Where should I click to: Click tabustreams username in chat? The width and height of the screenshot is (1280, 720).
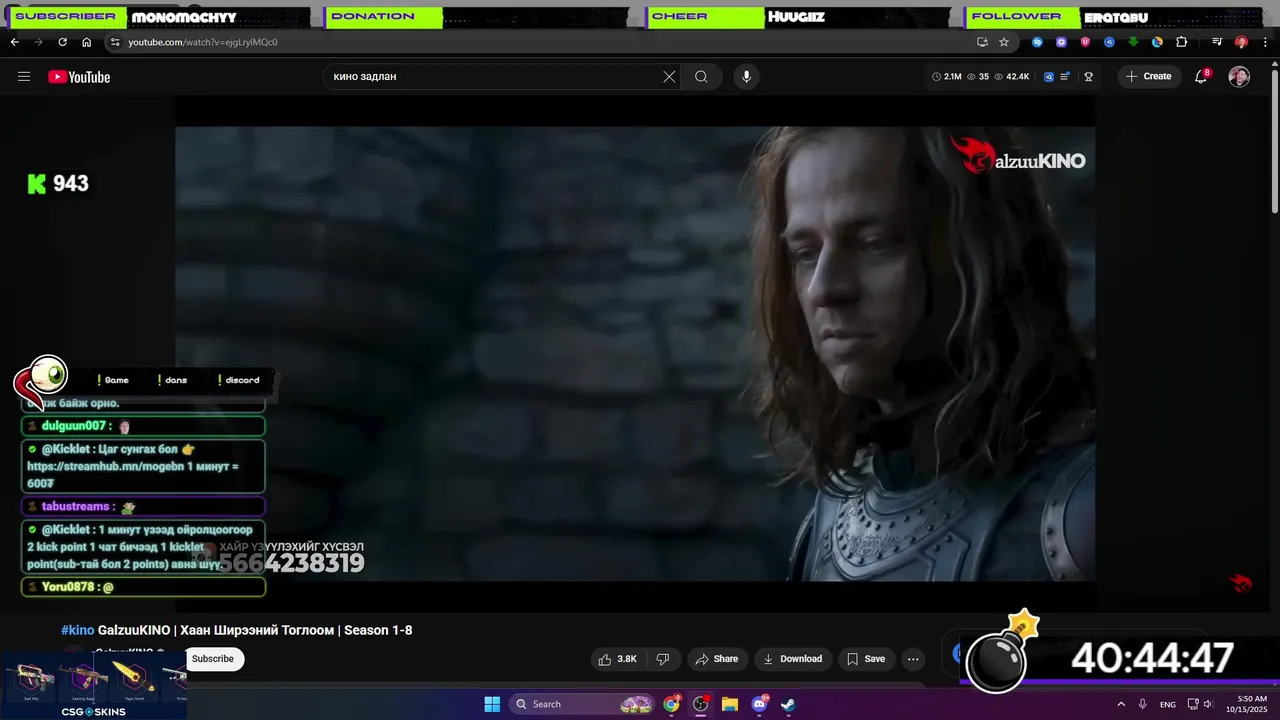tap(76, 507)
